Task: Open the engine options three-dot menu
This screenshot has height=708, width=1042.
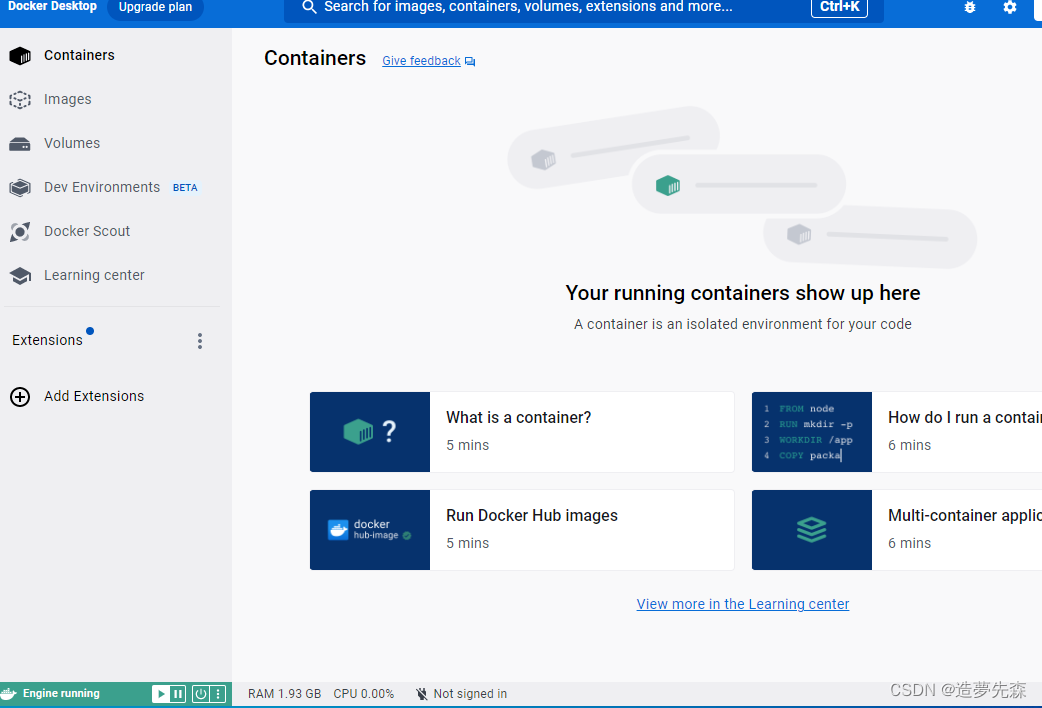Action: tap(217, 694)
